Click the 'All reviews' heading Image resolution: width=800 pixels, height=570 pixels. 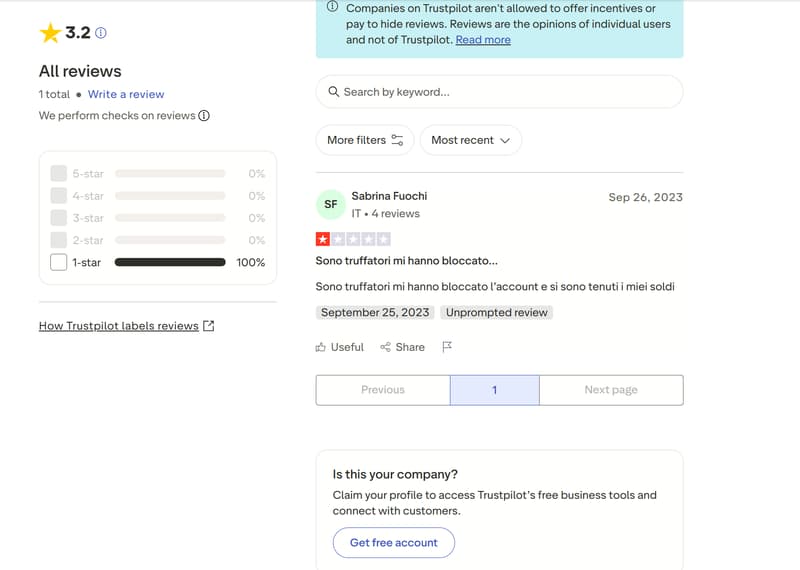coord(80,71)
